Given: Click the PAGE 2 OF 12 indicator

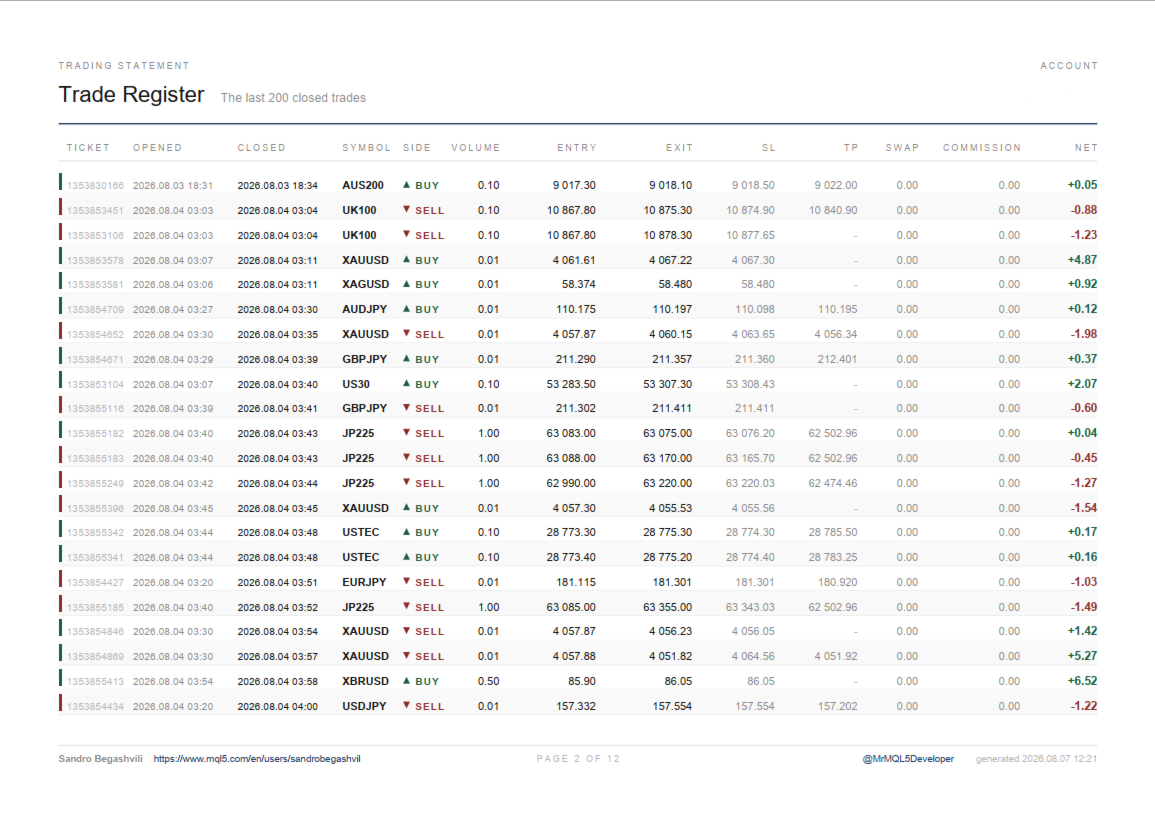Looking at the screenshot, I should pyautogui.click(x=578, y=759).
